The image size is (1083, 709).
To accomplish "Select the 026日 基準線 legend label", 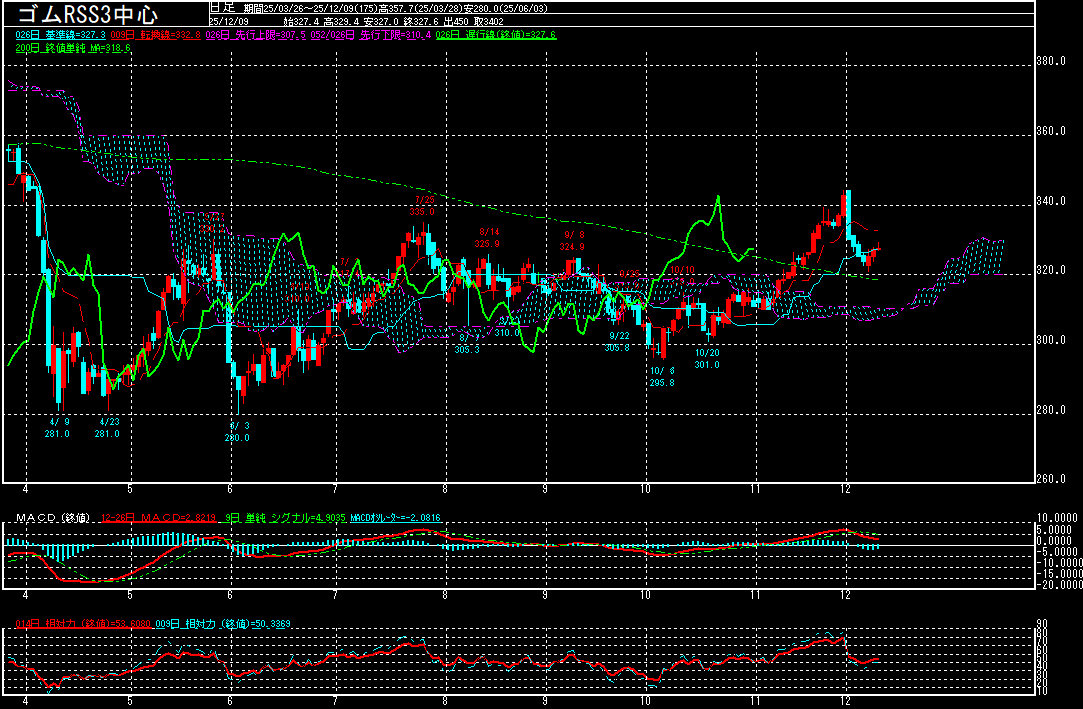I will 62,35.
